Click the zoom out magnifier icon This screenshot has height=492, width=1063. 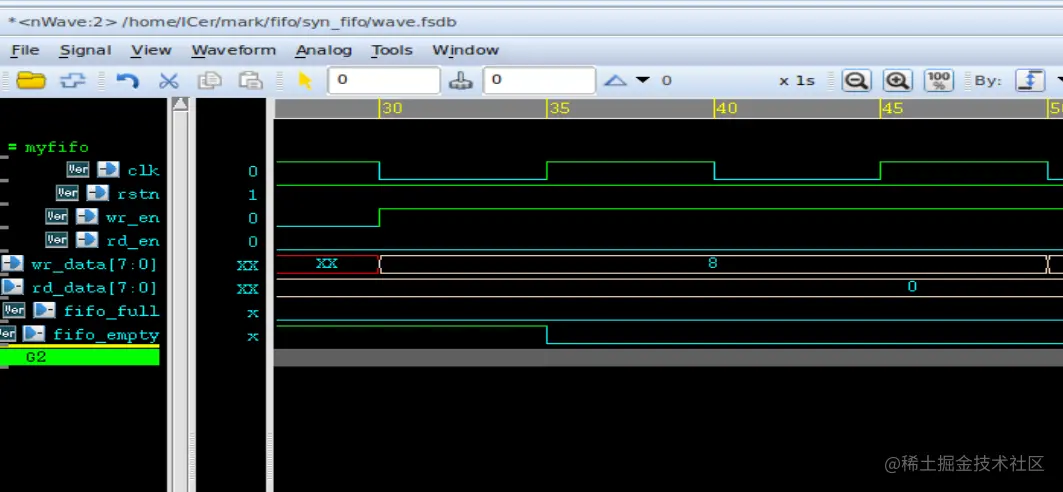point(856,81)
